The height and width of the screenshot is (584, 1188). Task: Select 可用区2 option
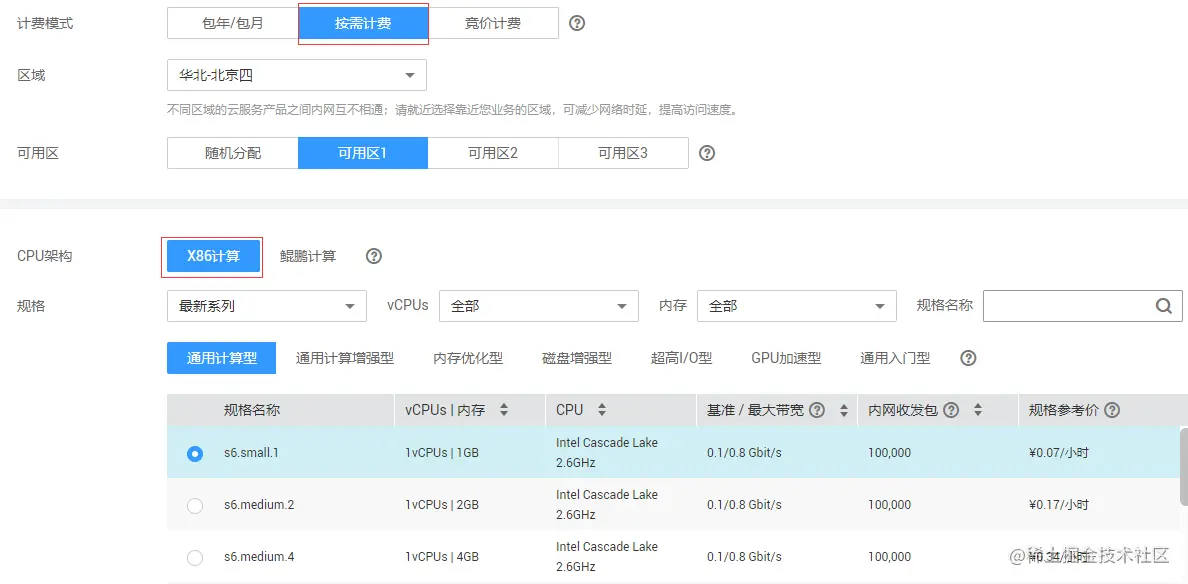point(493,153)
